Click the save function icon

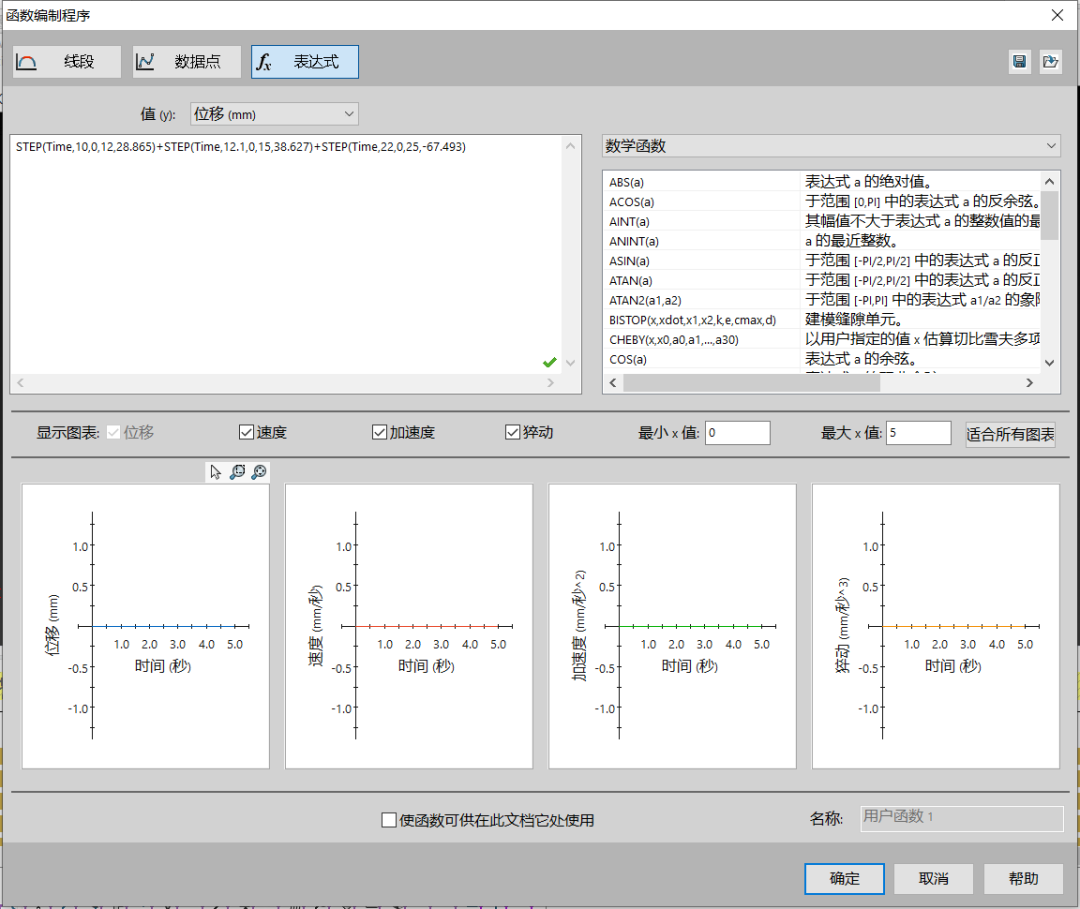[1019, 62]
